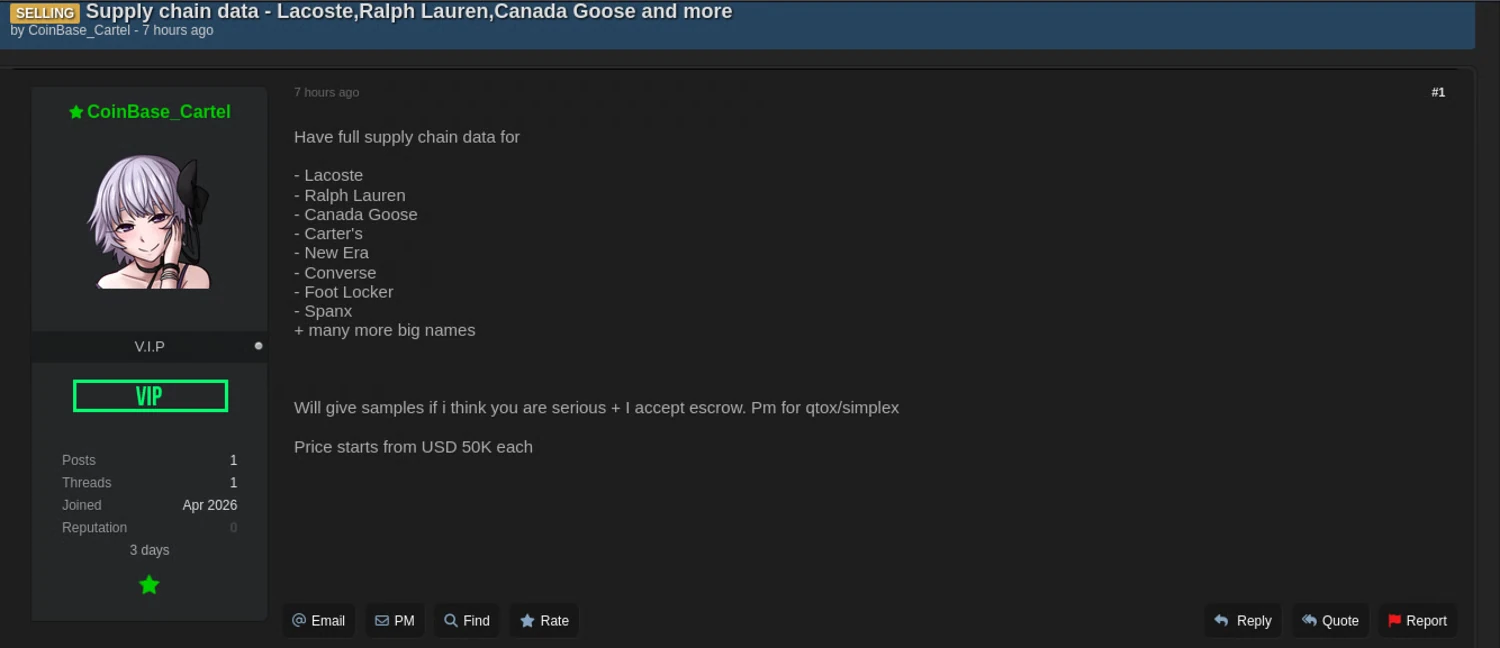1500x648 pixels.
Task: Reply to the supply chain post
Action: tap(1242, 621)
